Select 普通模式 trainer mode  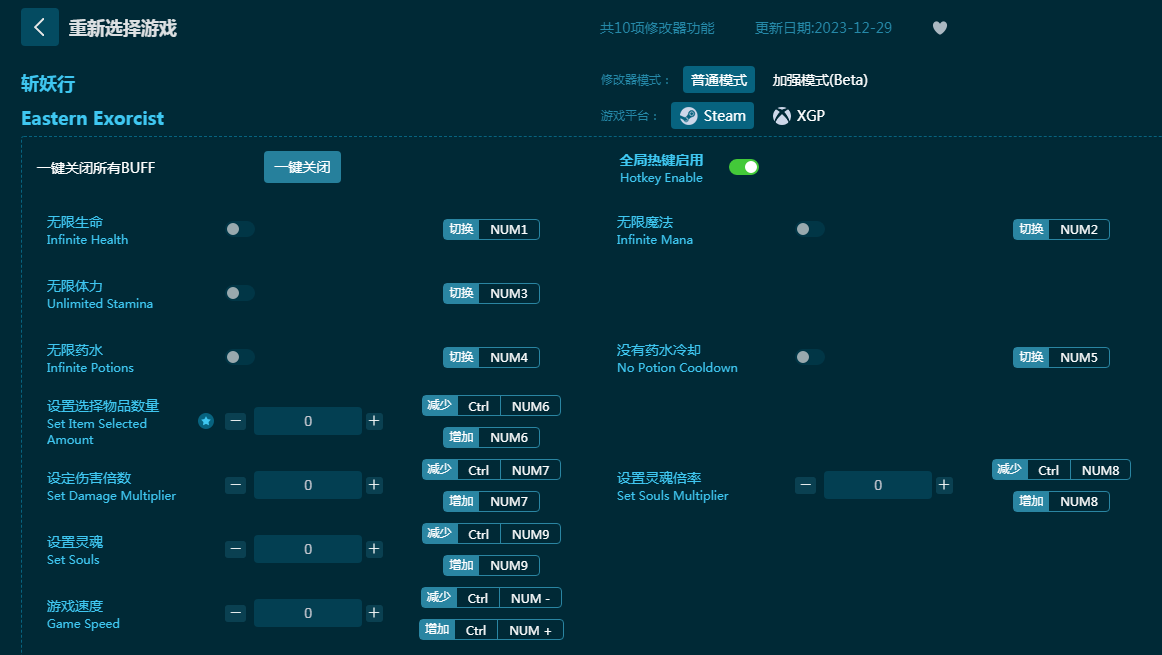718,80
